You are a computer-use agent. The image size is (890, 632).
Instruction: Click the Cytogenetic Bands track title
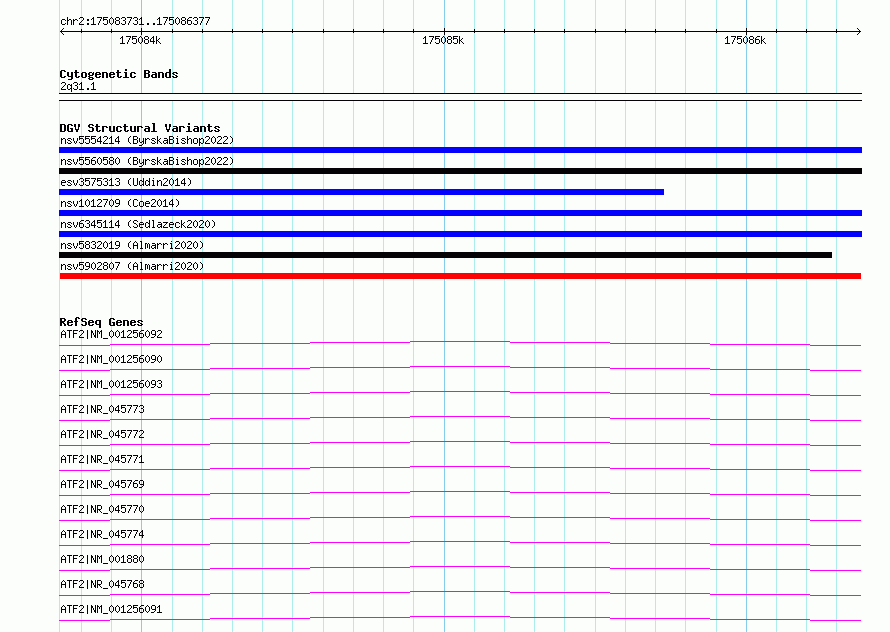(119, 74)
